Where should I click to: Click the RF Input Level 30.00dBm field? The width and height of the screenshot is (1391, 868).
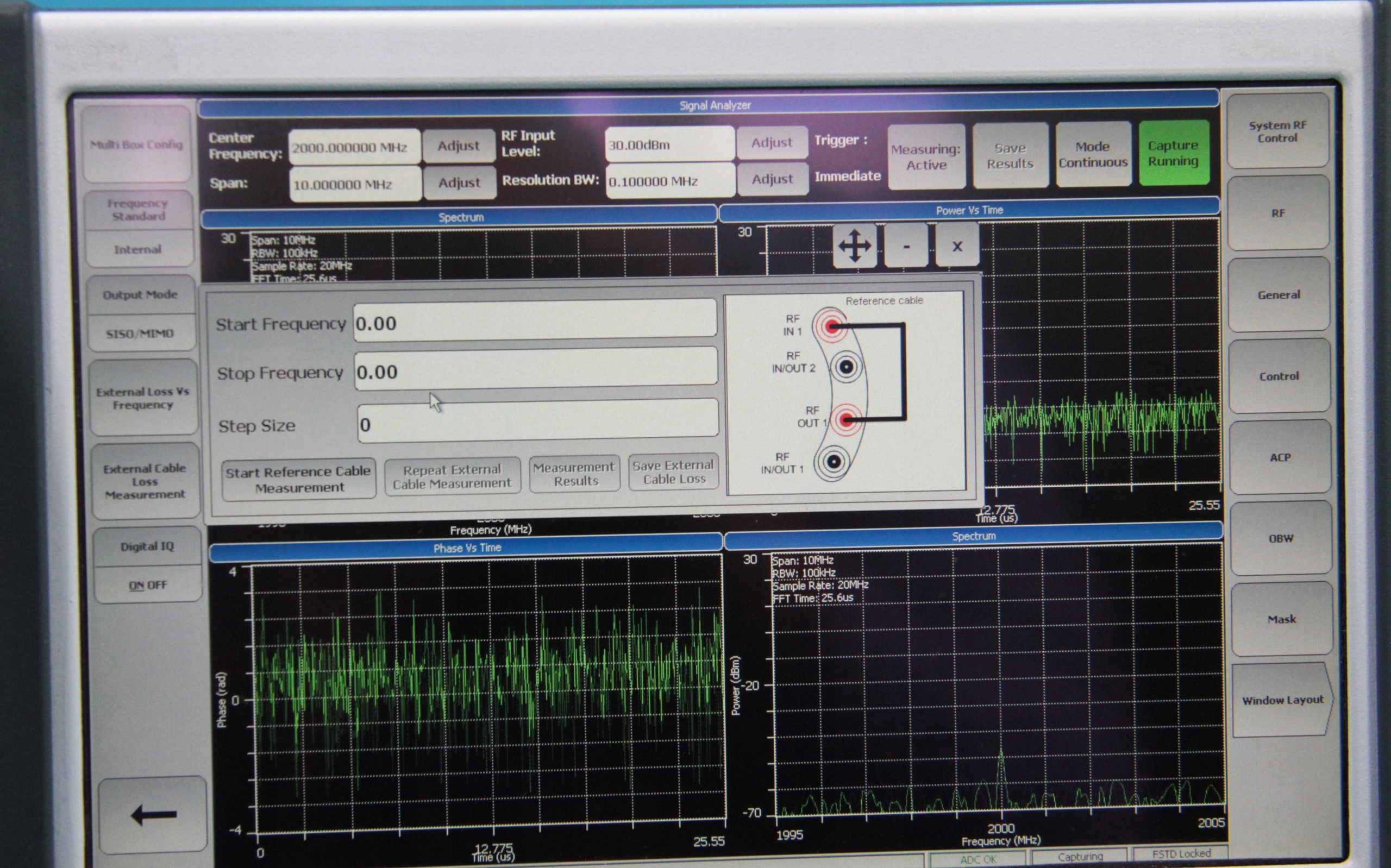tap(669, 144)
